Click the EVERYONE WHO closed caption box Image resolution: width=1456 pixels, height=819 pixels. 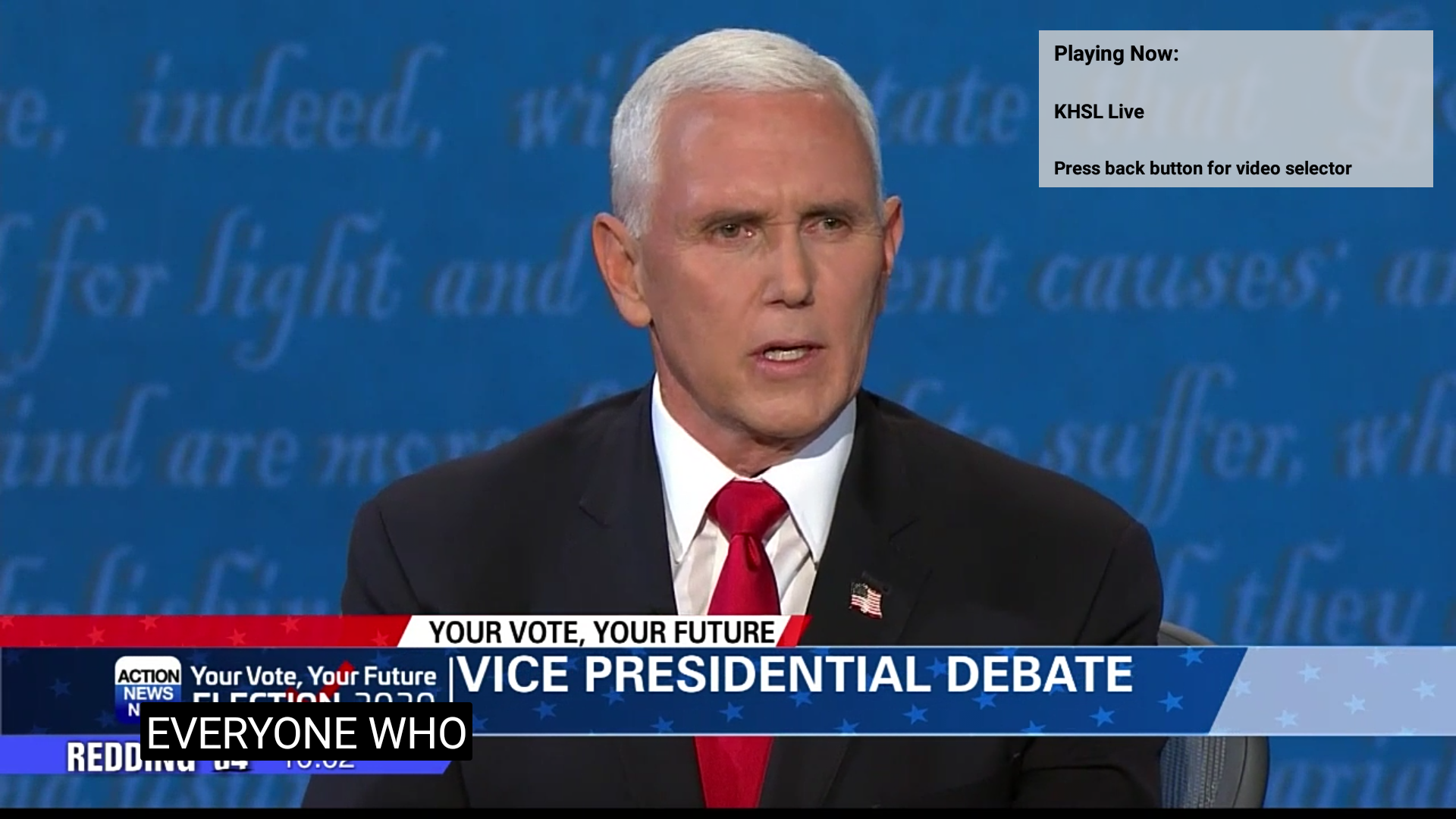[x=306, y=732]
